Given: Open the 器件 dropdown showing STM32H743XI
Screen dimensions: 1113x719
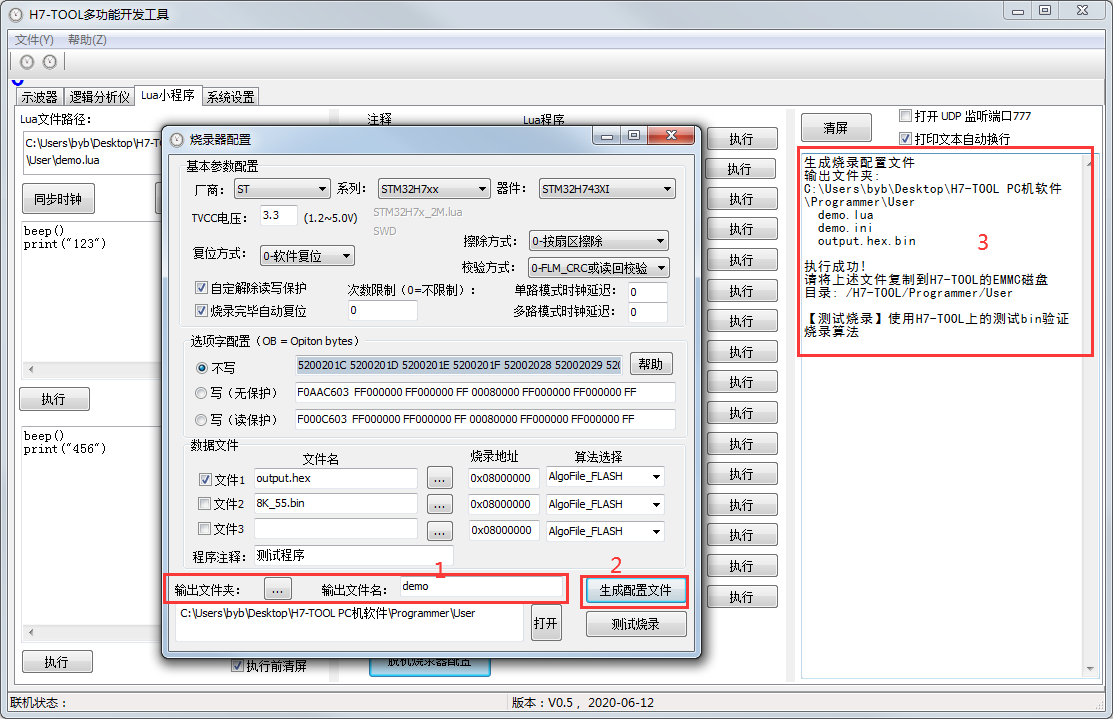Looking at the screenshot, I should [x=607, y=189].
